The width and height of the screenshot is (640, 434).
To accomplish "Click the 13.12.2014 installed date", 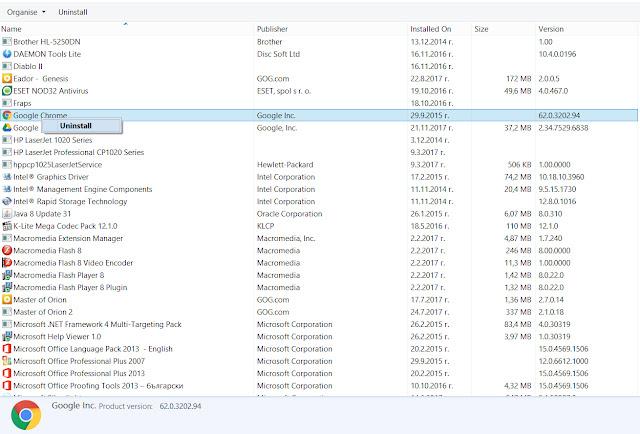I will click(x=432, y=42).
